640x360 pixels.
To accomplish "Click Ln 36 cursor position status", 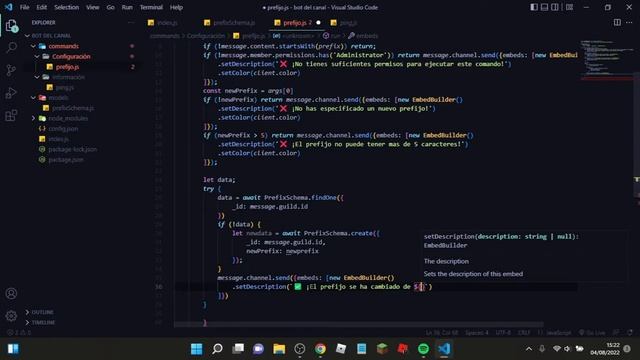I will (x=442, y=333).
